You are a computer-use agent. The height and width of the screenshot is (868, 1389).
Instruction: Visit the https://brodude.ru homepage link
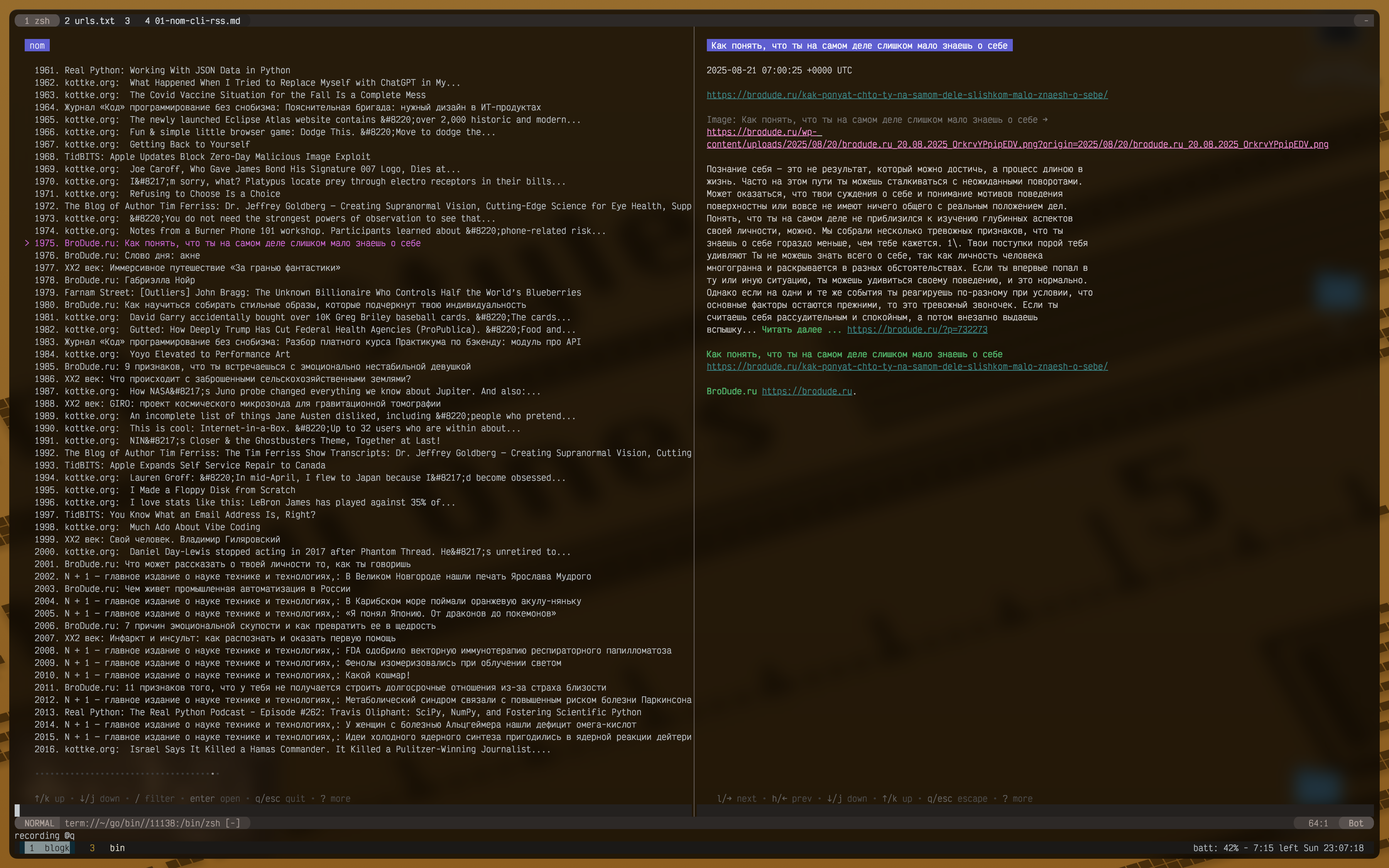[x=807, y=392]
